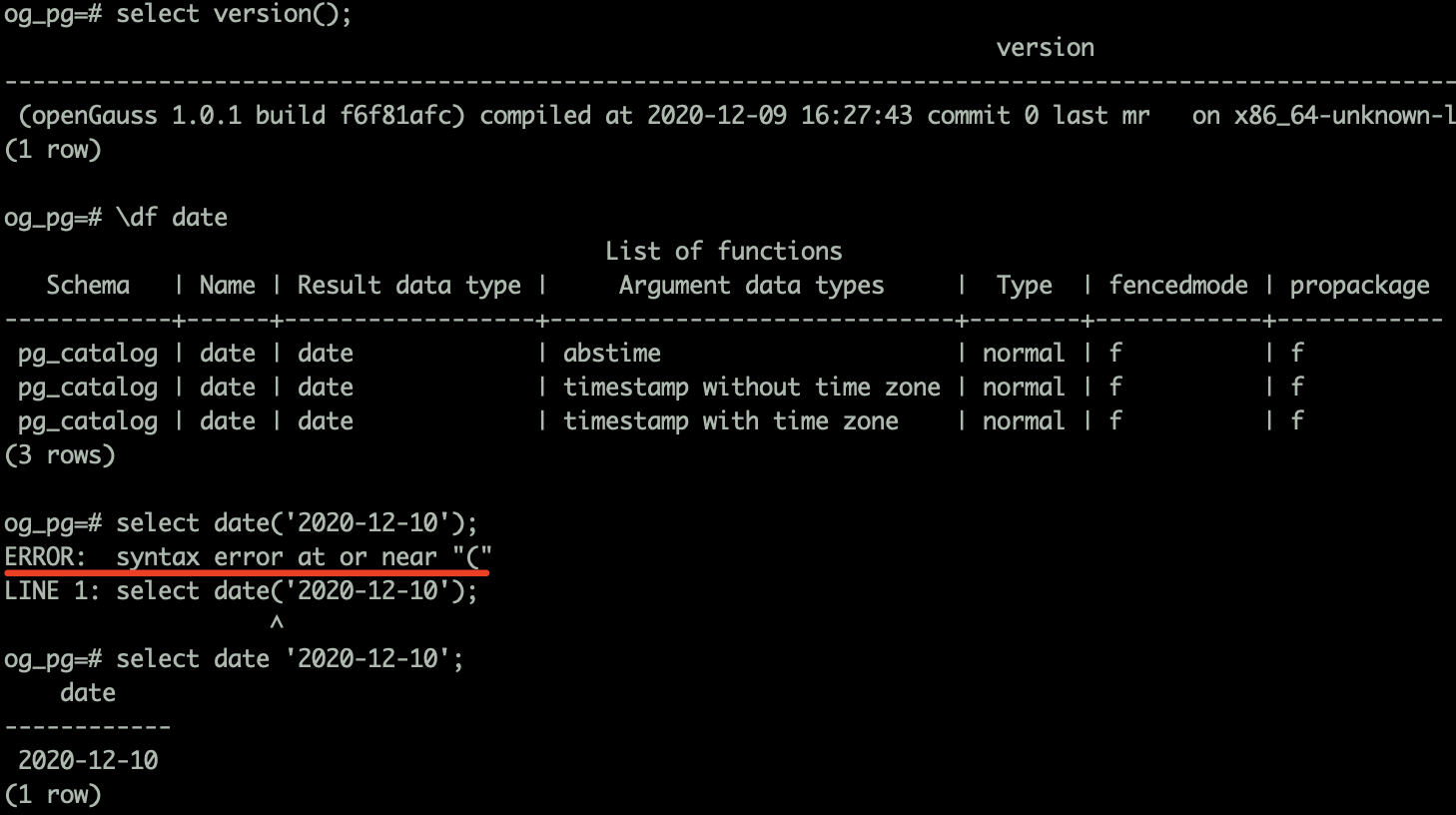
Task: Click the "(3 rows)" result count
Action: pos(60,455)
